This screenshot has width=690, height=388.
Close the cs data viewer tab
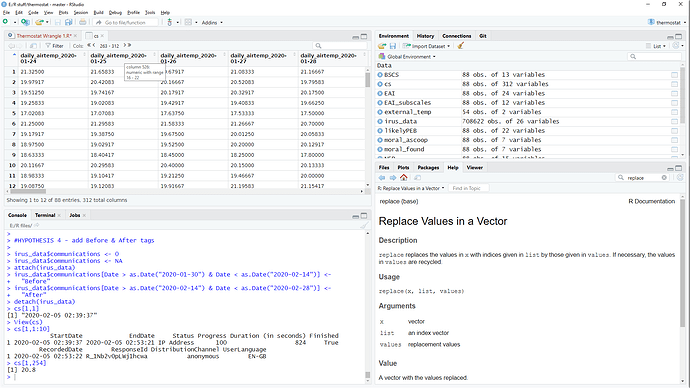[x=102, y=36]
